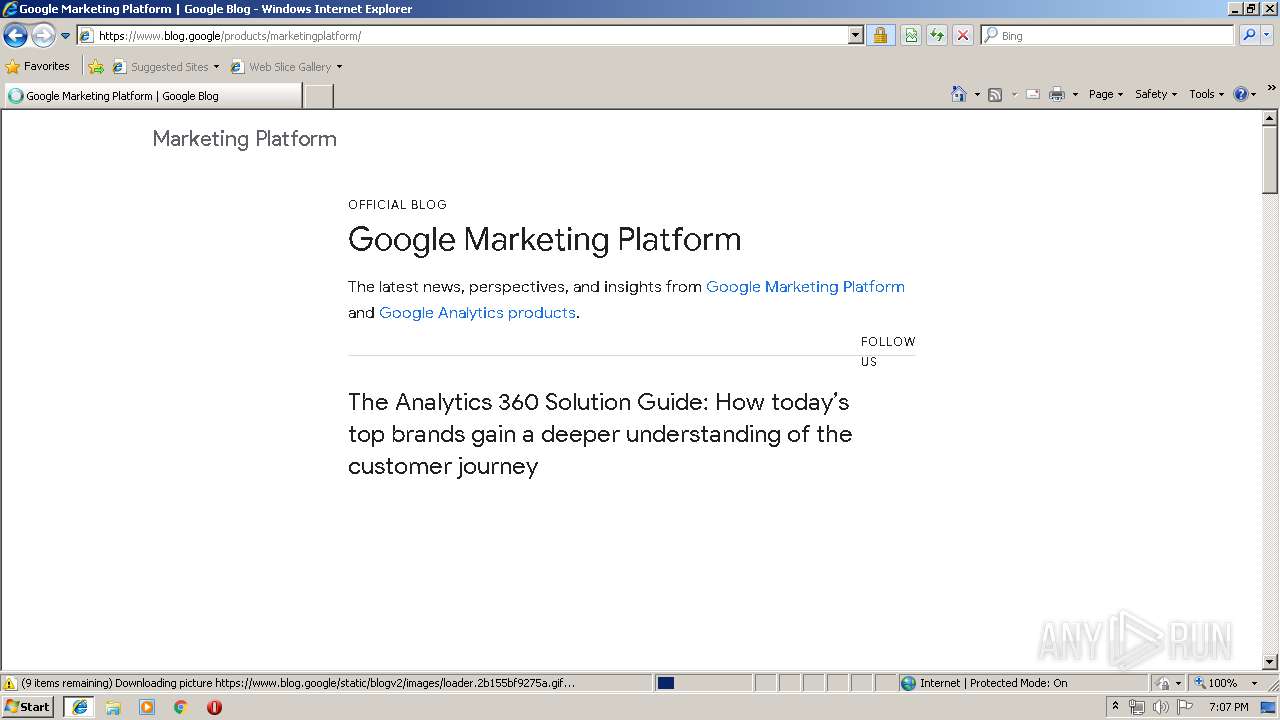Open a new blank tab
The width and height of the screenshot is (1280, 720).
318,96
